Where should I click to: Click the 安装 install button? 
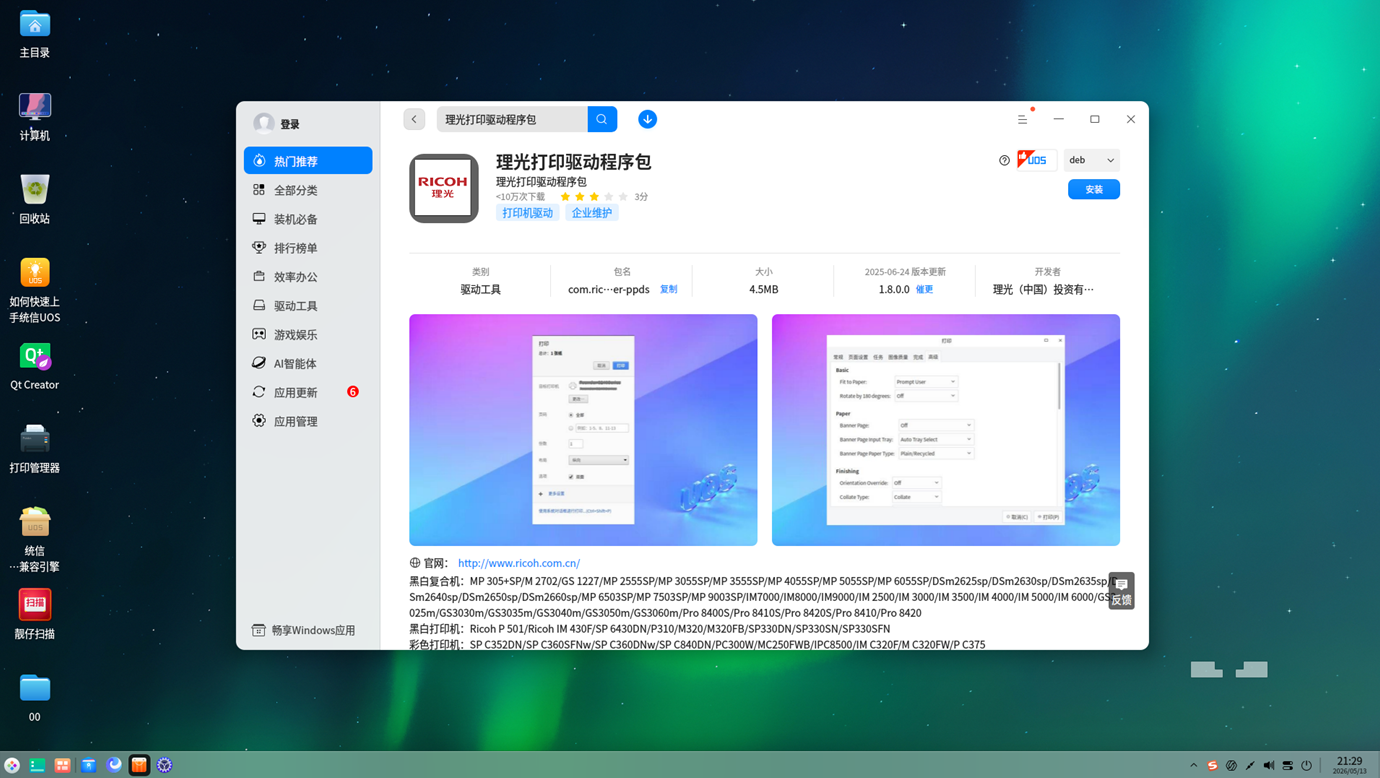tap(1094, 189)
